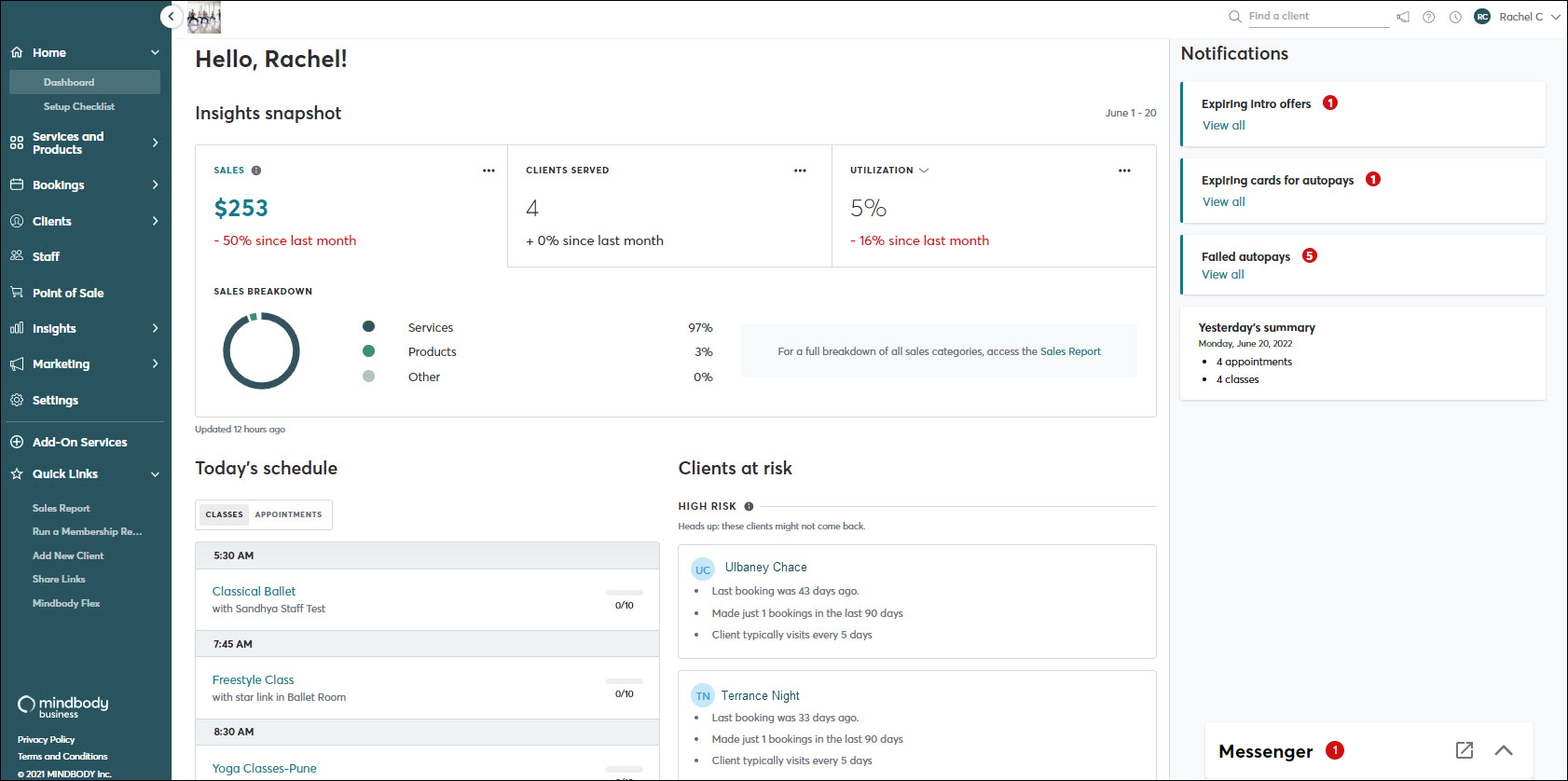The width and height of the screenshot is (1568, 781).
Task: Switch to the Classes schedule tab
Action: (x=225, y=514)
